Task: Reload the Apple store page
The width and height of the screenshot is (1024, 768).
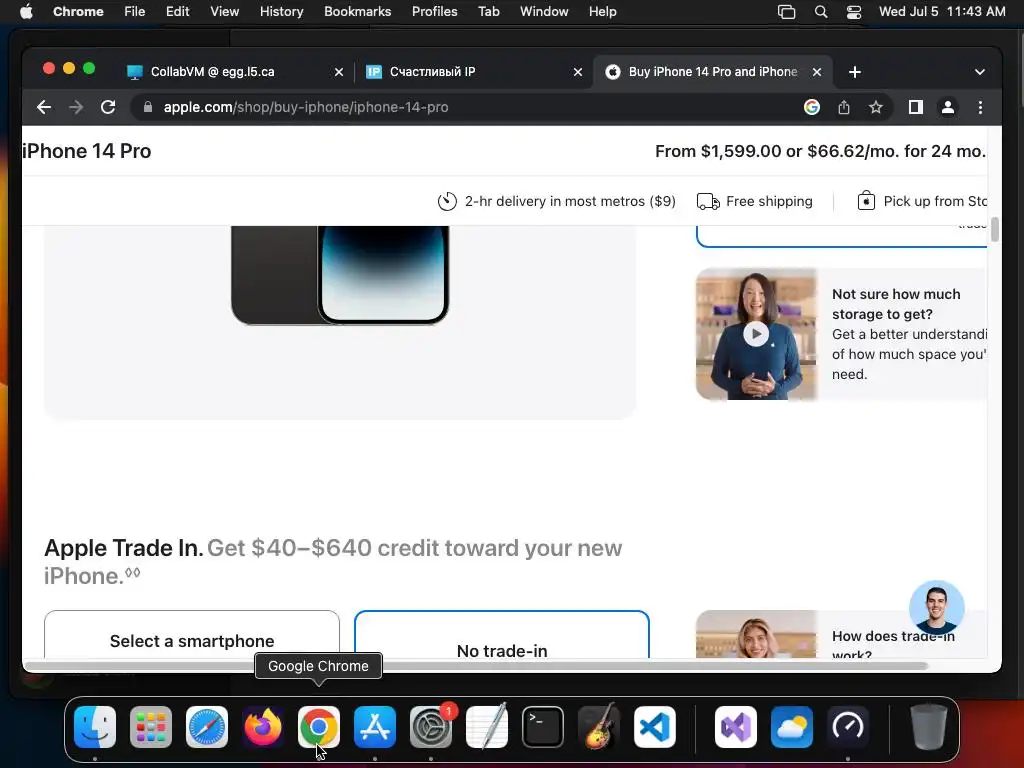Action: coord(108,107)
